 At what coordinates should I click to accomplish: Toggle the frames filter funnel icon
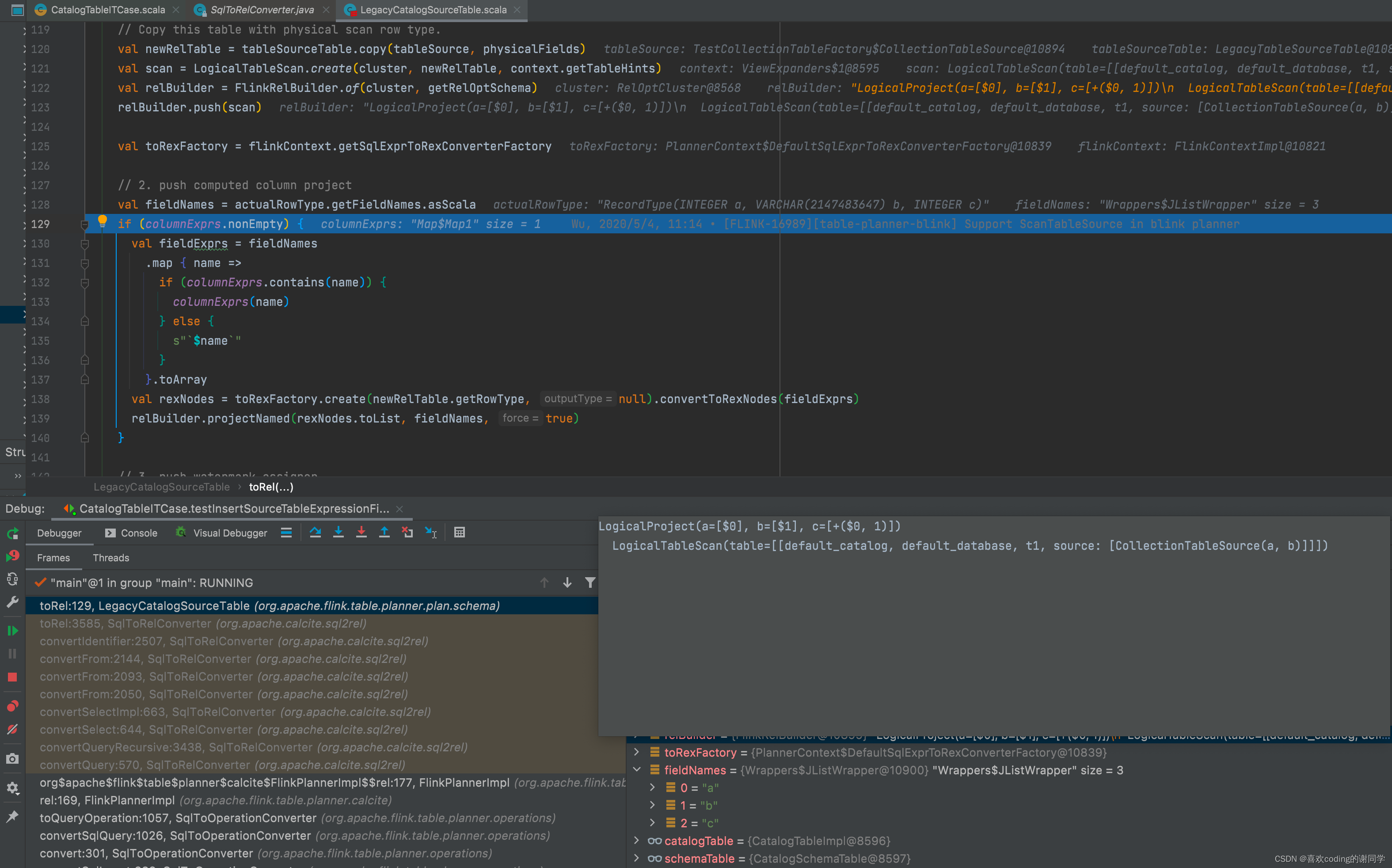[590, 582]
